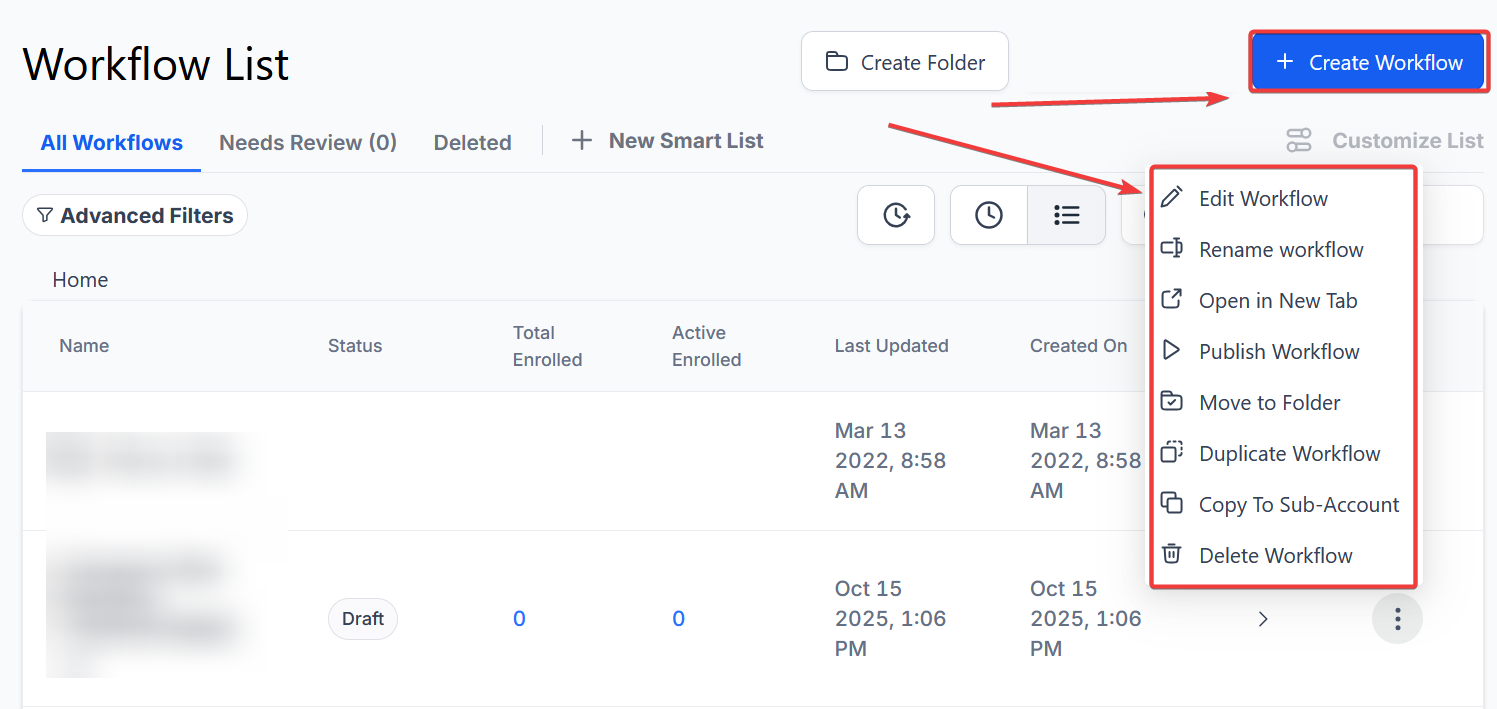Select Duplicate Workflow in the menu
This screenshot has width=1497, height=709.
pyautogui.click(x=1289, y=453)
